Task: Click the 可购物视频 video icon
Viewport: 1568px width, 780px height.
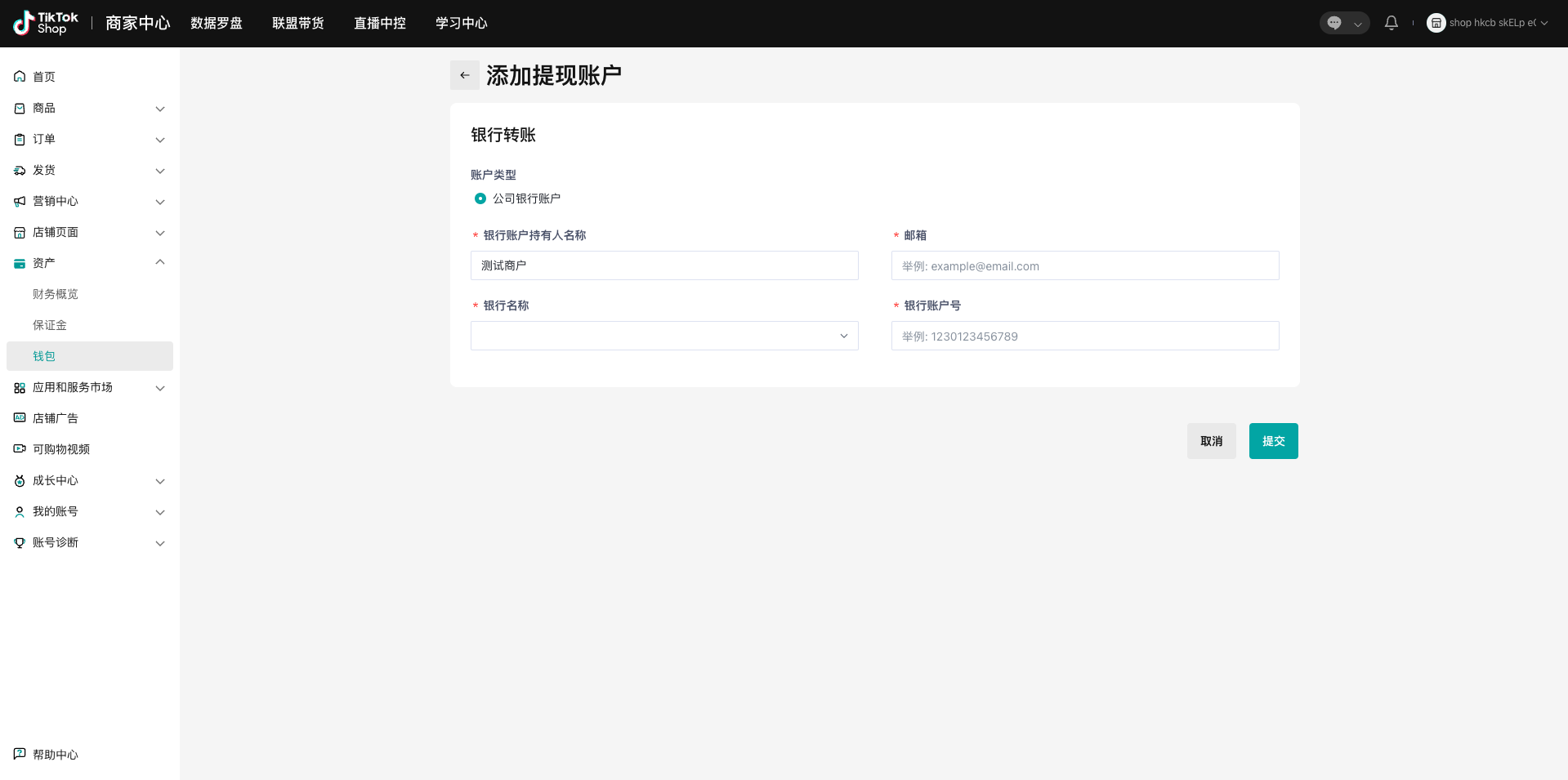Action: 20,449
